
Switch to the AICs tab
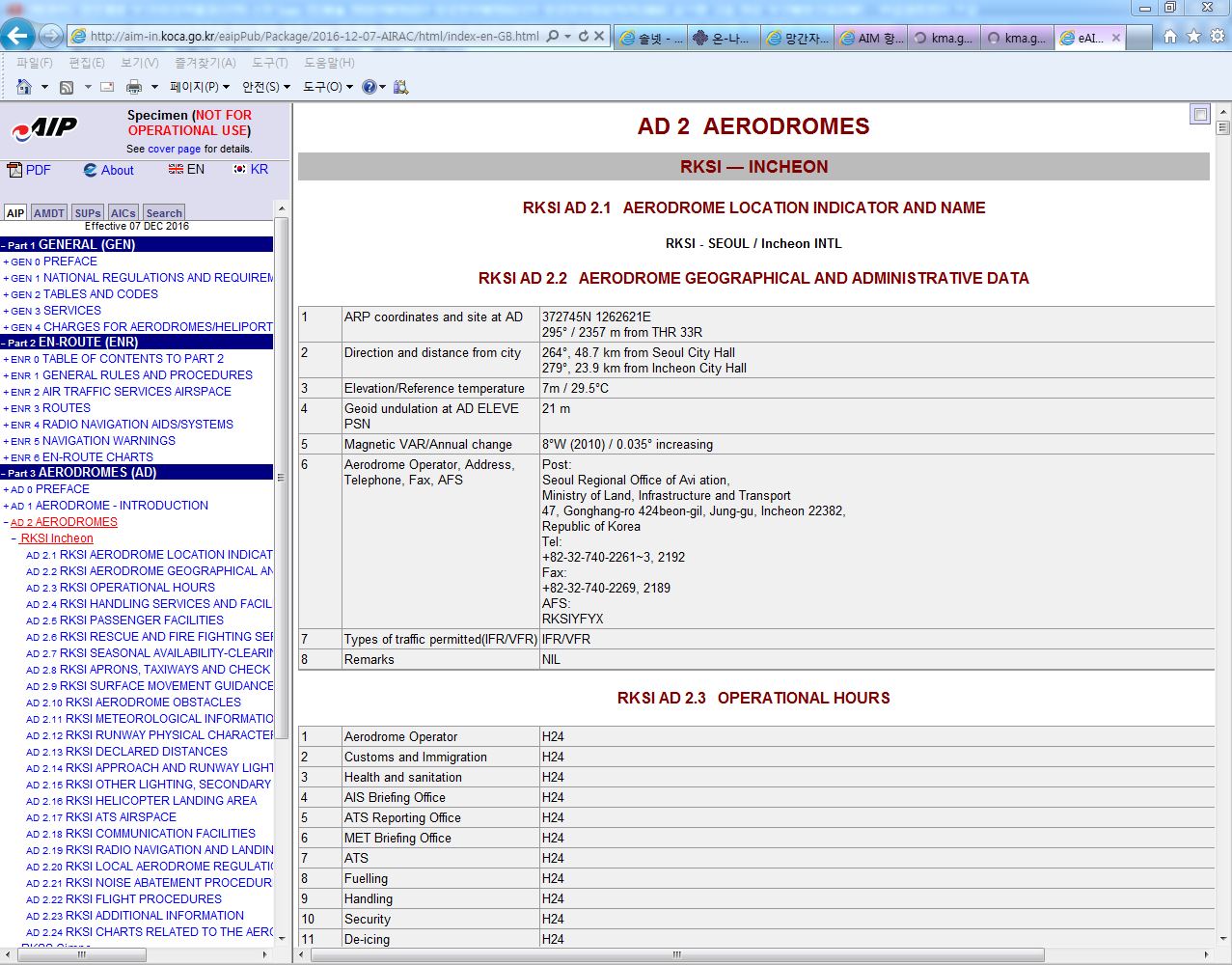click(123, 213)
